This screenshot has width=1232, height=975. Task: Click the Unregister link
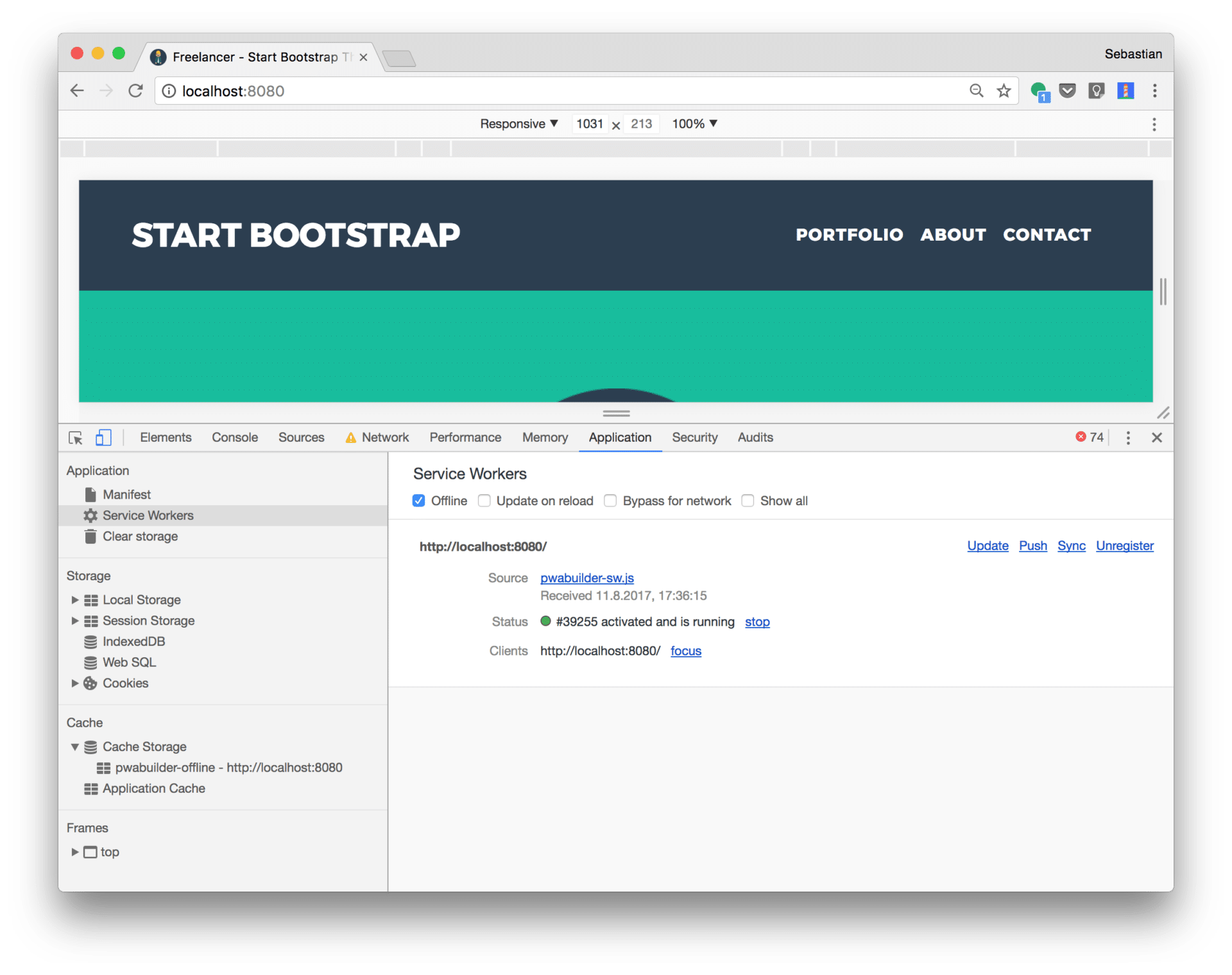click(1124, 546)
